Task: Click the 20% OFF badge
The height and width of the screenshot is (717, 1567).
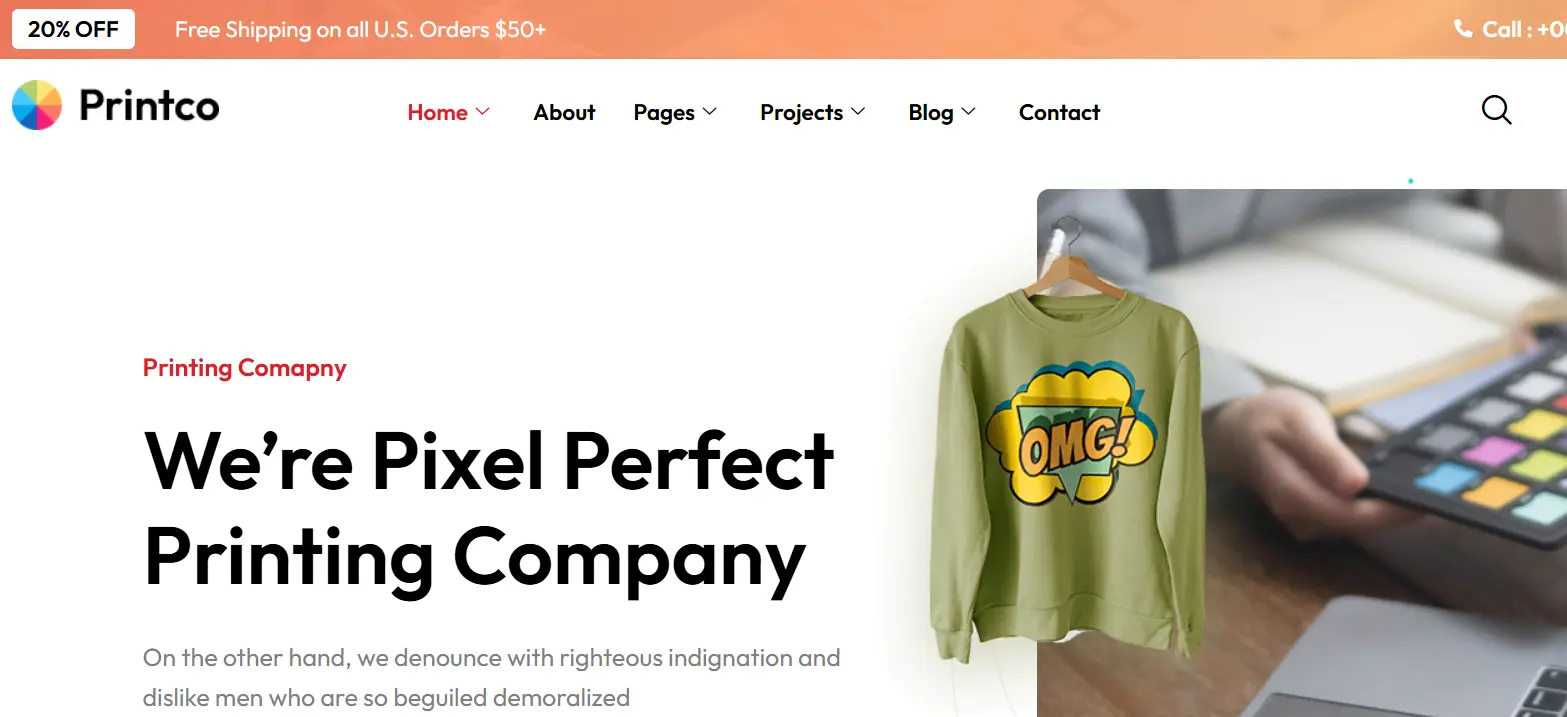Action: pos(73,29)
